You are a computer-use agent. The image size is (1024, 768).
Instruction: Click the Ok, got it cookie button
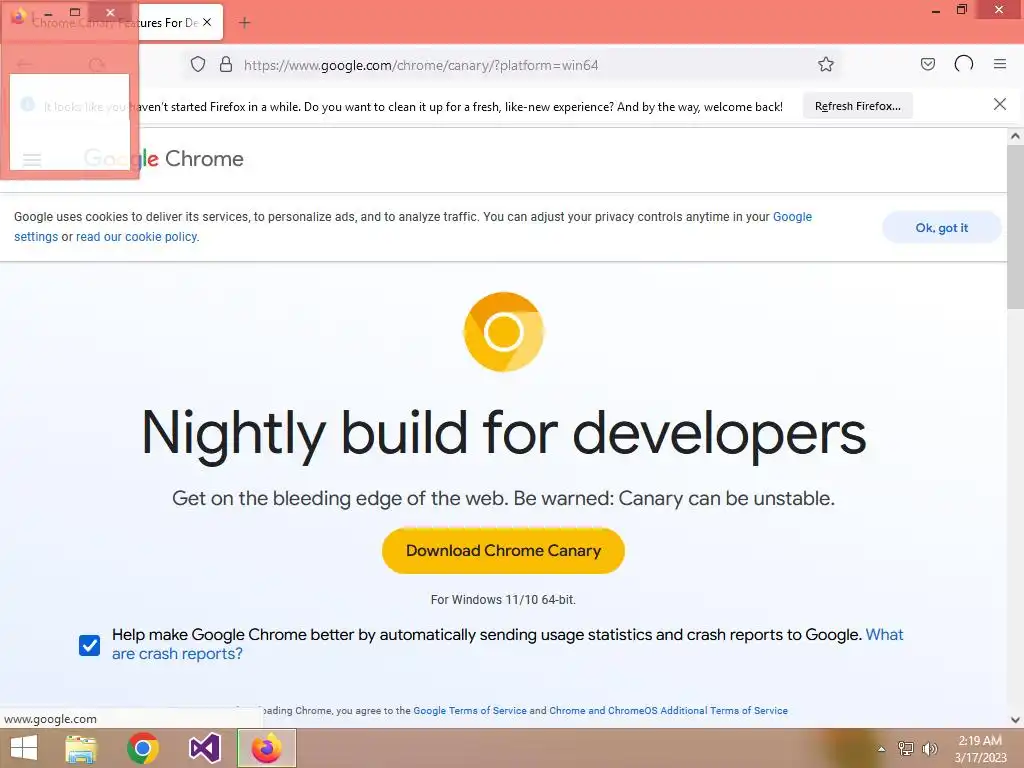[941, 227]
